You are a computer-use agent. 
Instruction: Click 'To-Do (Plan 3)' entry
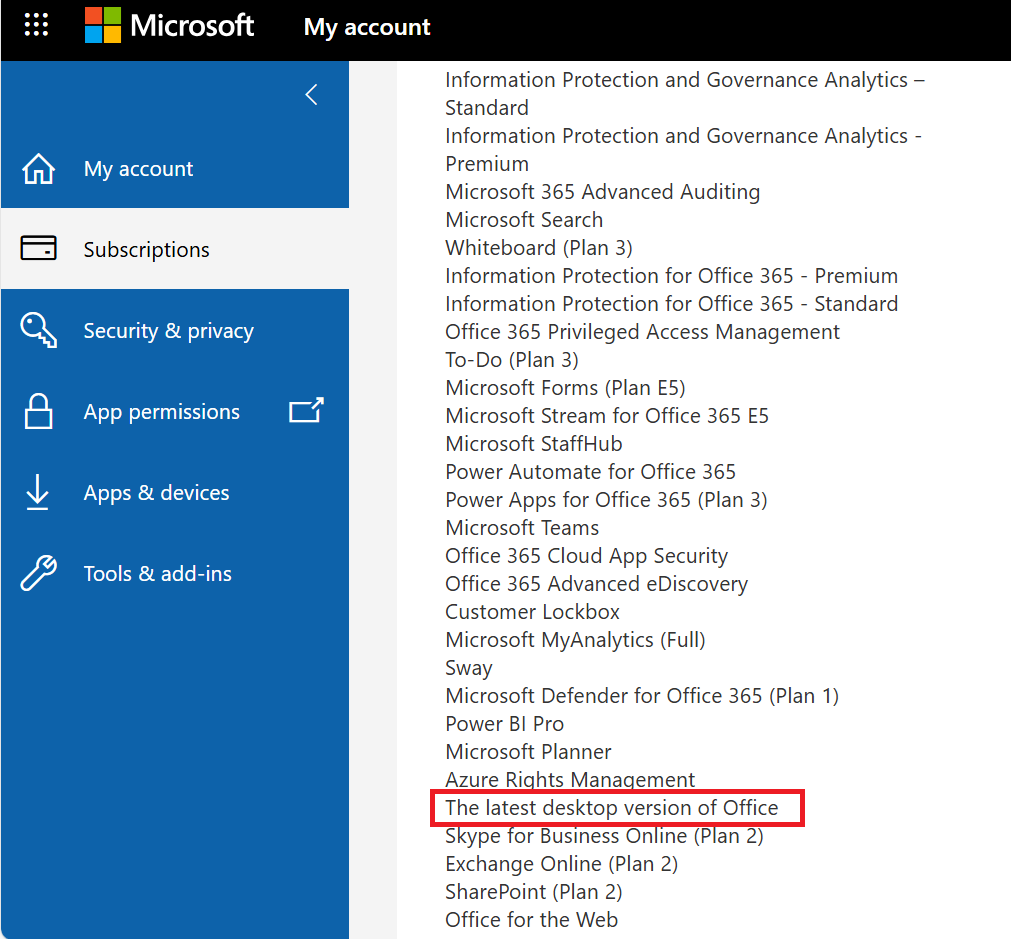tap(512, 360)
